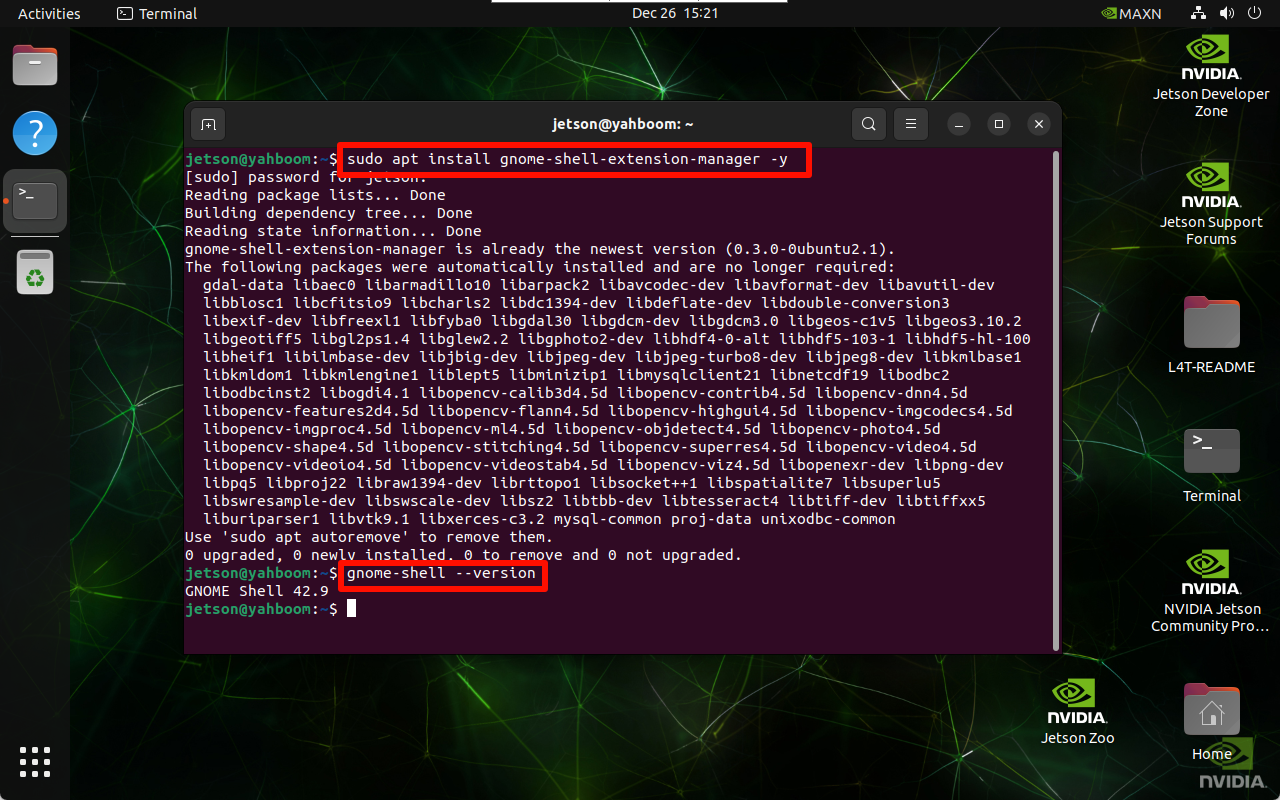Open the terminal search
Image resolution: width=1280 pixels, height=800 pixels.
[868, 124]
